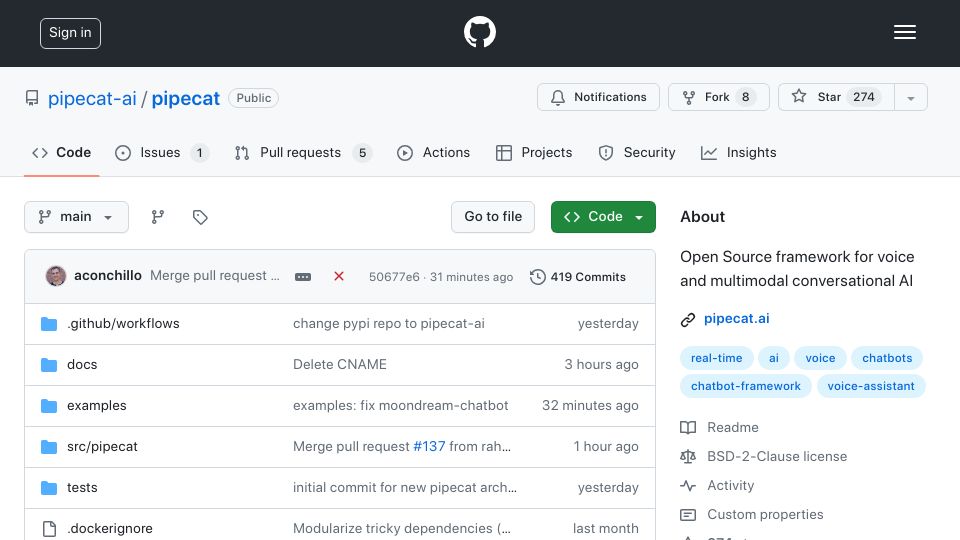Viewport: 960px width, 540px height.
Task: Click the folder icon beside tests
Action: pos(49,488)
